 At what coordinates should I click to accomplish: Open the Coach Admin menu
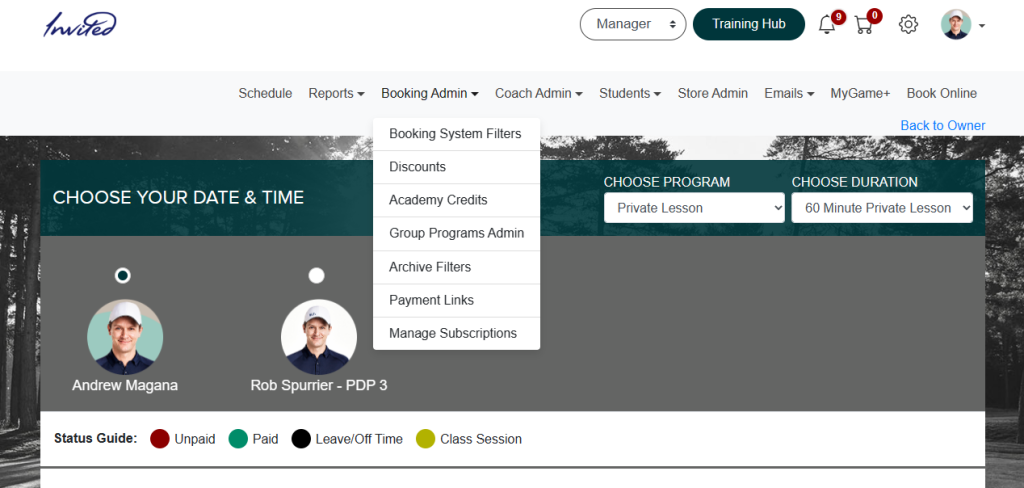point(539,93)
